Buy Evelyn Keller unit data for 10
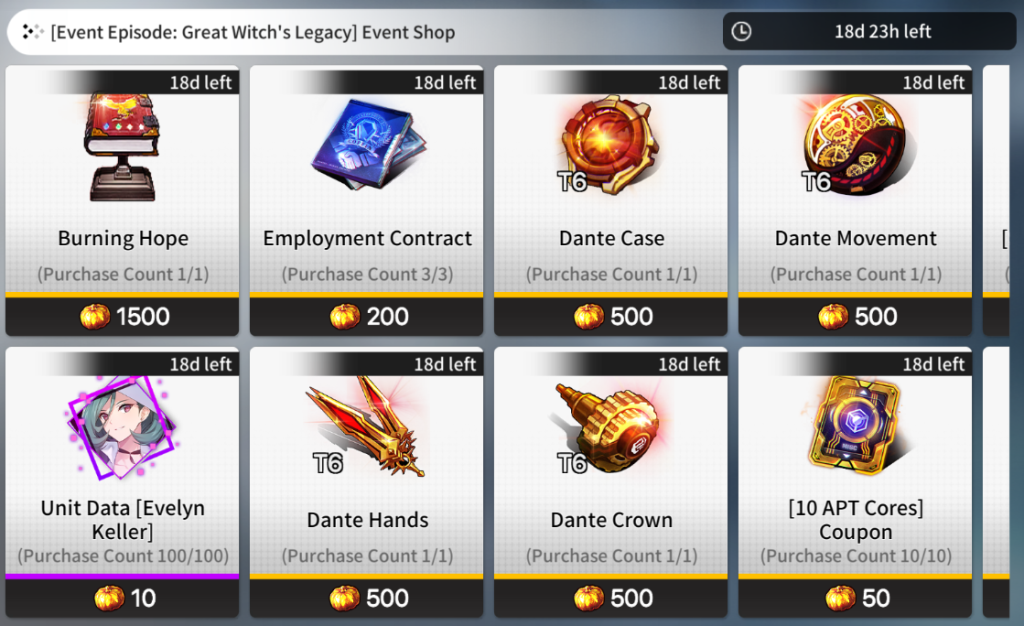 point(122,598)
